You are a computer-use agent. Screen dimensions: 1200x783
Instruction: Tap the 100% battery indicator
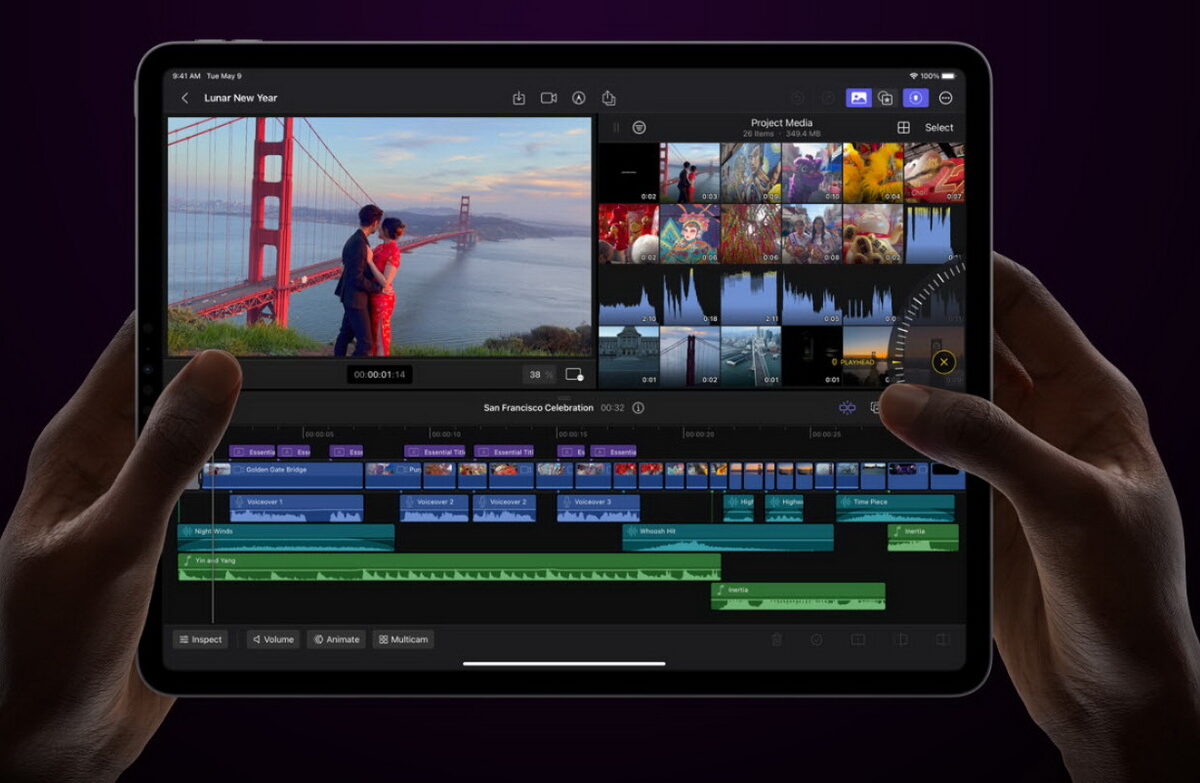click(938, 76)
